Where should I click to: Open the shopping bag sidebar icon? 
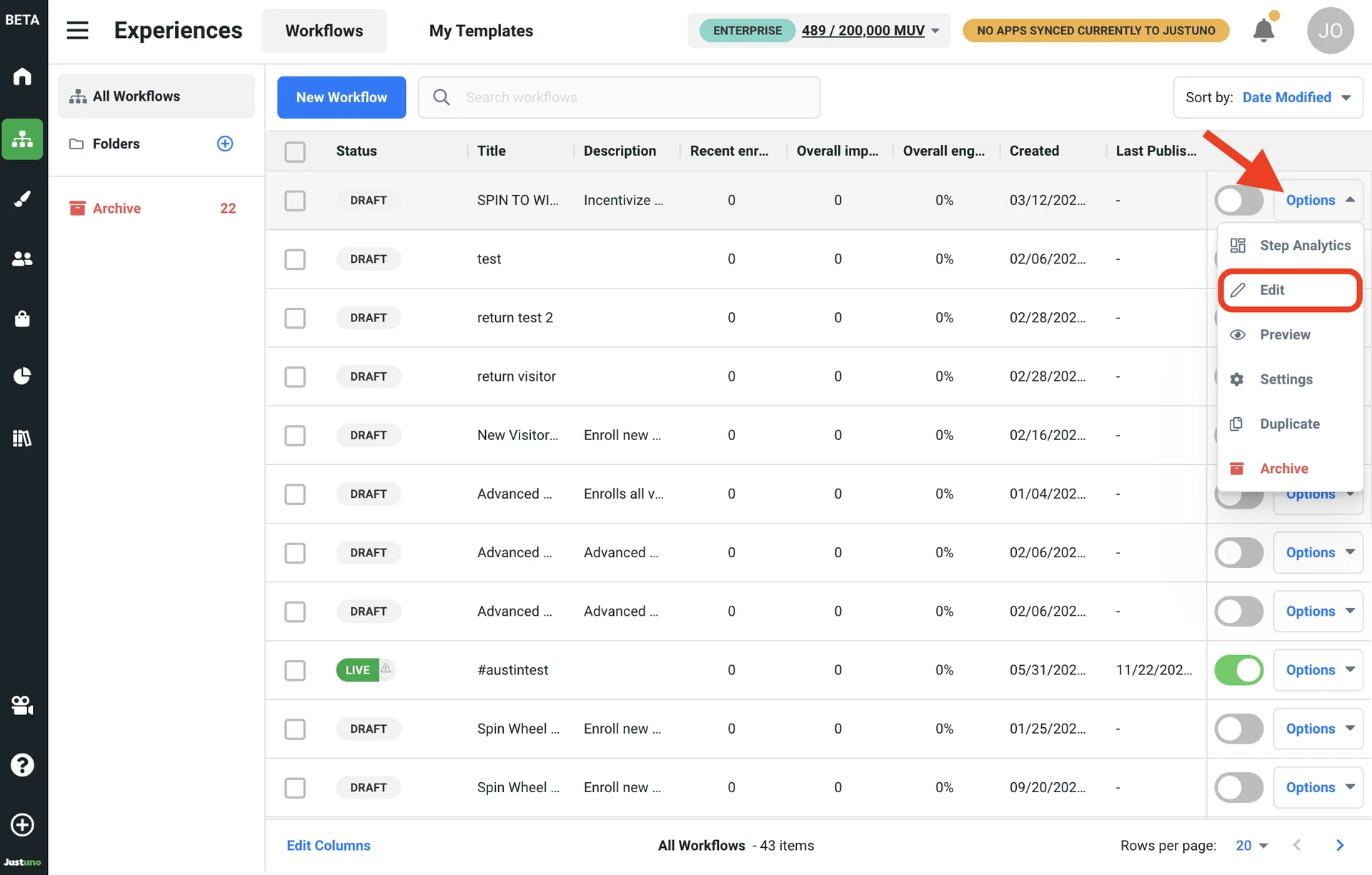(x=22, y=319)
